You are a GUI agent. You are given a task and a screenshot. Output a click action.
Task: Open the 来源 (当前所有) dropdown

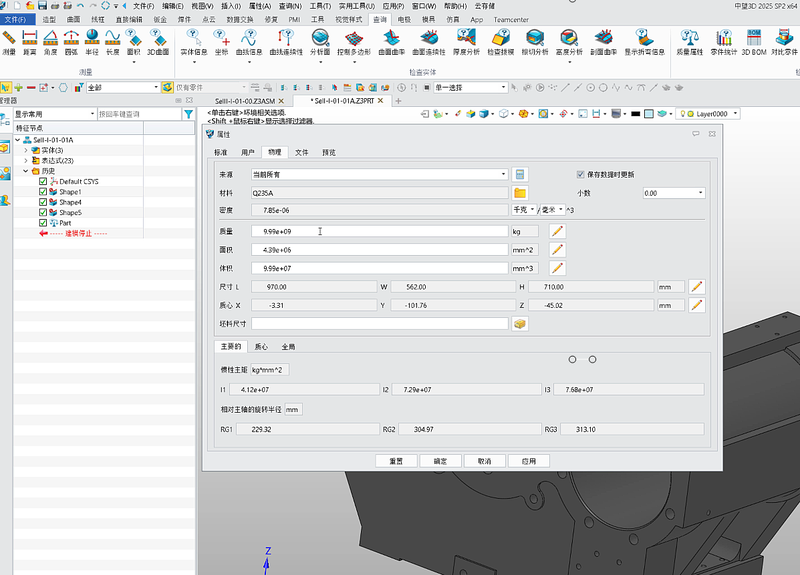503,174
